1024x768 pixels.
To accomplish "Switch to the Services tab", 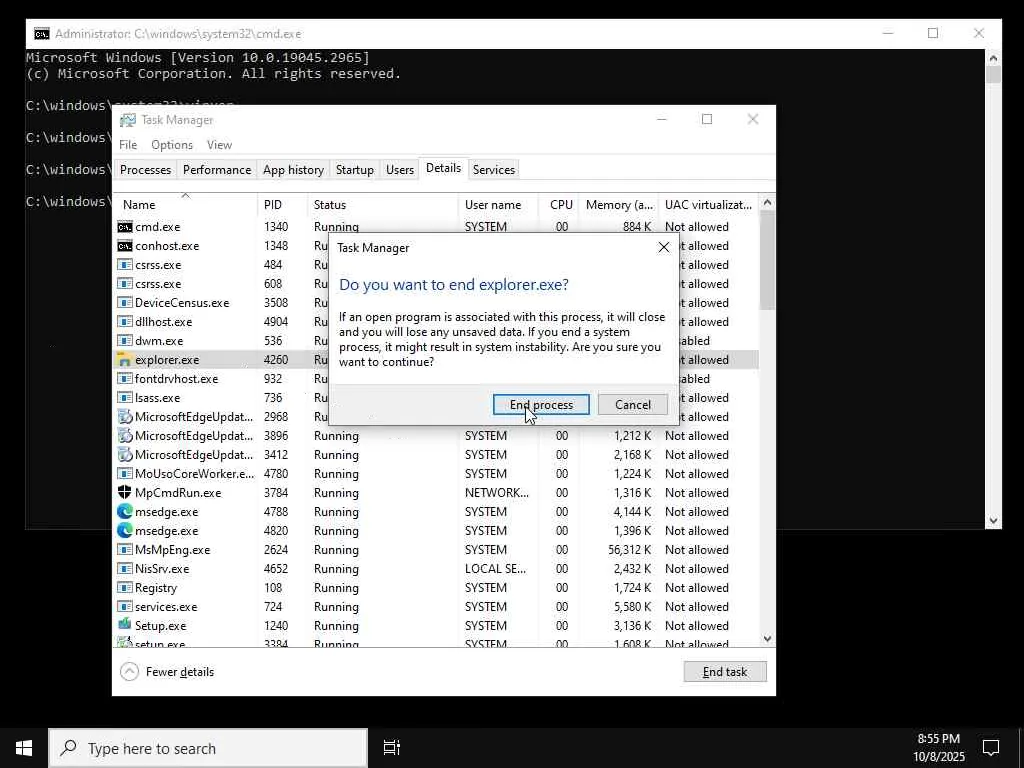I will (x=494, y=170).
